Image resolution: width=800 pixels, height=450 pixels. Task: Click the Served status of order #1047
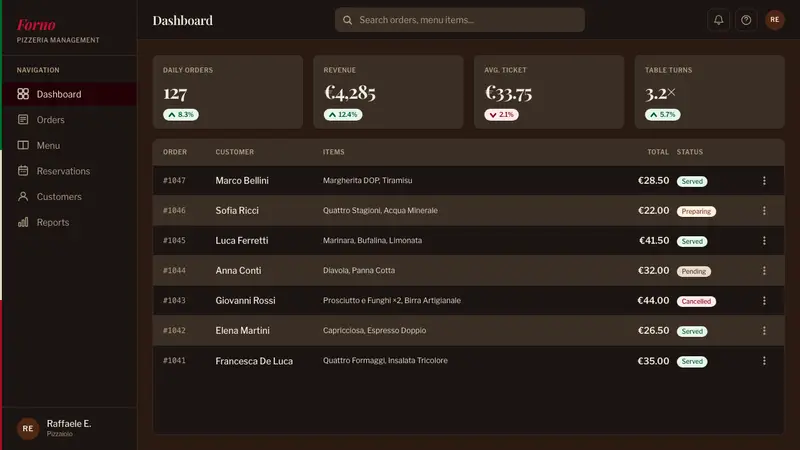tap(692, 181)
